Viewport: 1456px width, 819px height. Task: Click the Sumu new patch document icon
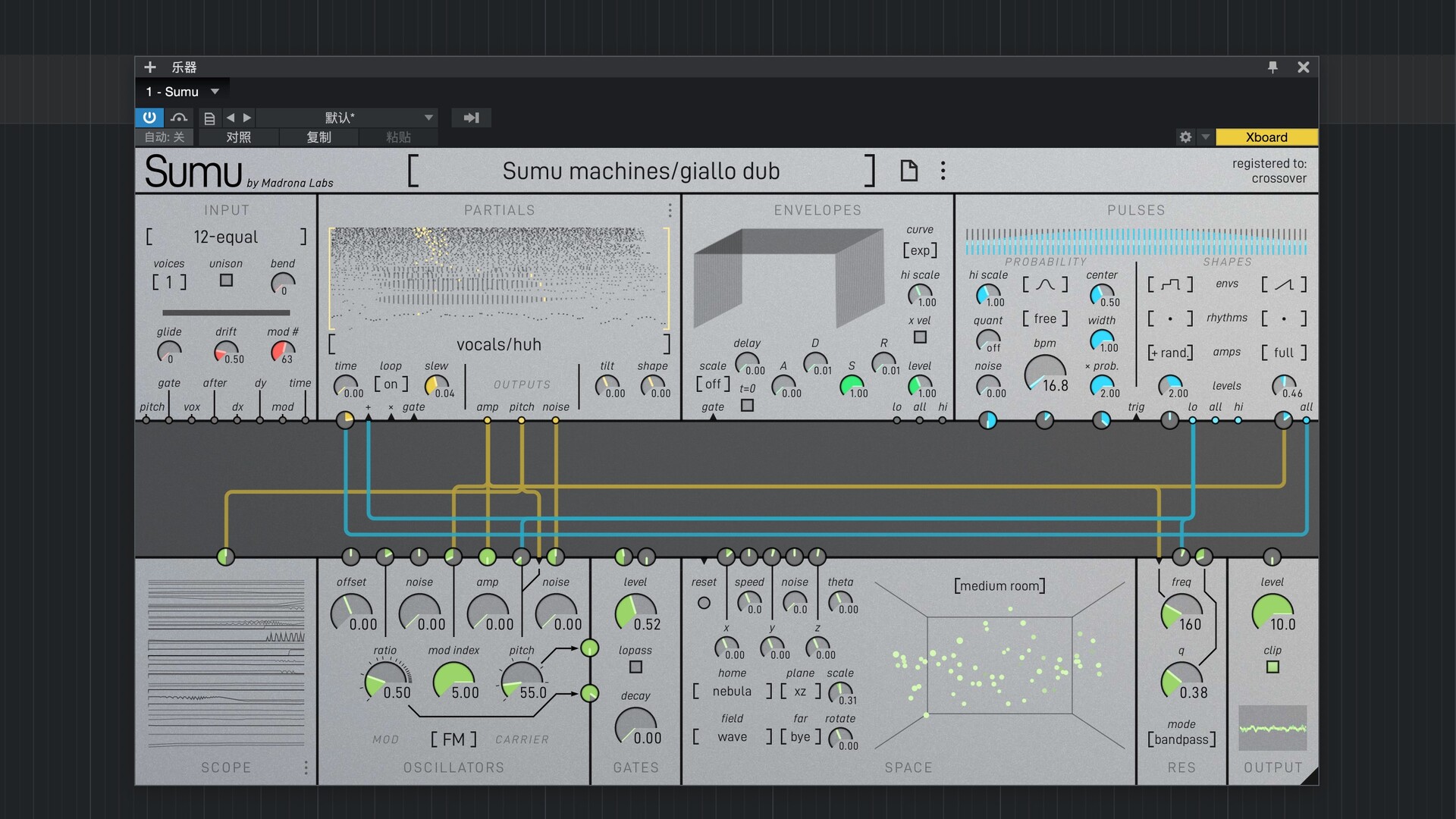(908, 171)
